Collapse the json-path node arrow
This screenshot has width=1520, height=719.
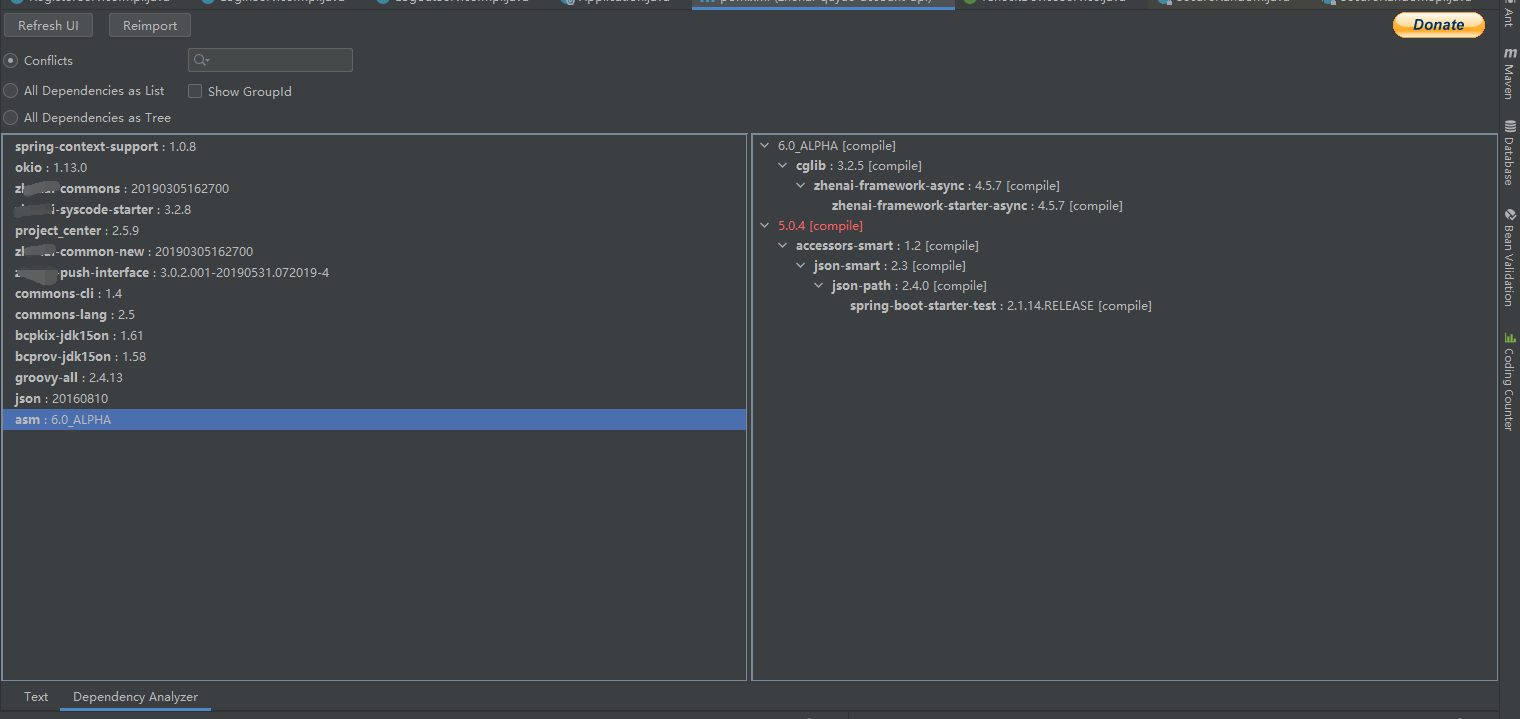820,286
